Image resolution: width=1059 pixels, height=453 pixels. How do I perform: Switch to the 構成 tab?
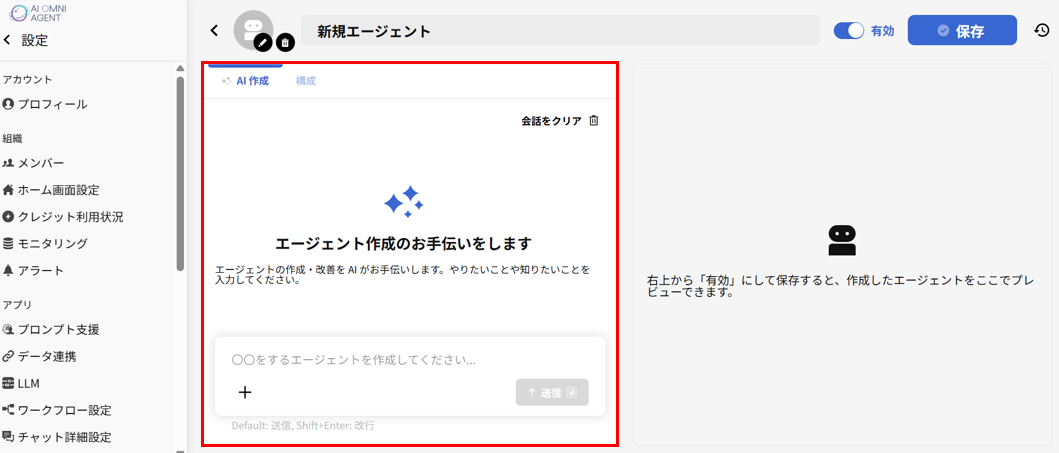306,81
